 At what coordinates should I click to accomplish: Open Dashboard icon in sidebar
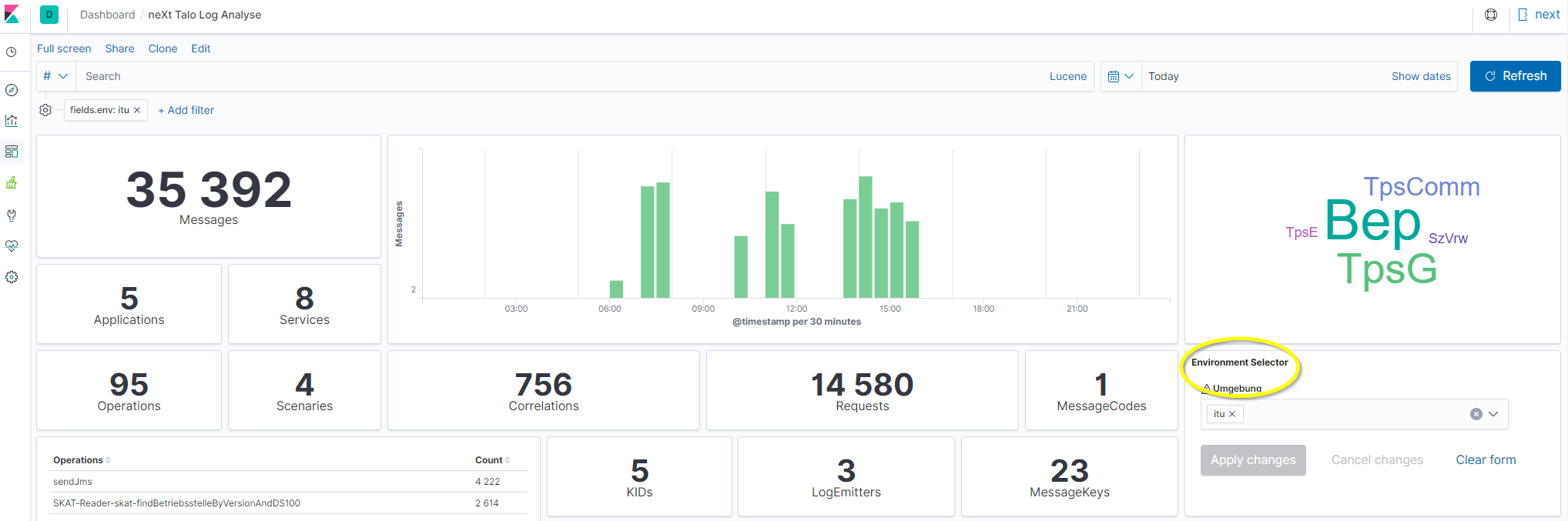(12, 152)
